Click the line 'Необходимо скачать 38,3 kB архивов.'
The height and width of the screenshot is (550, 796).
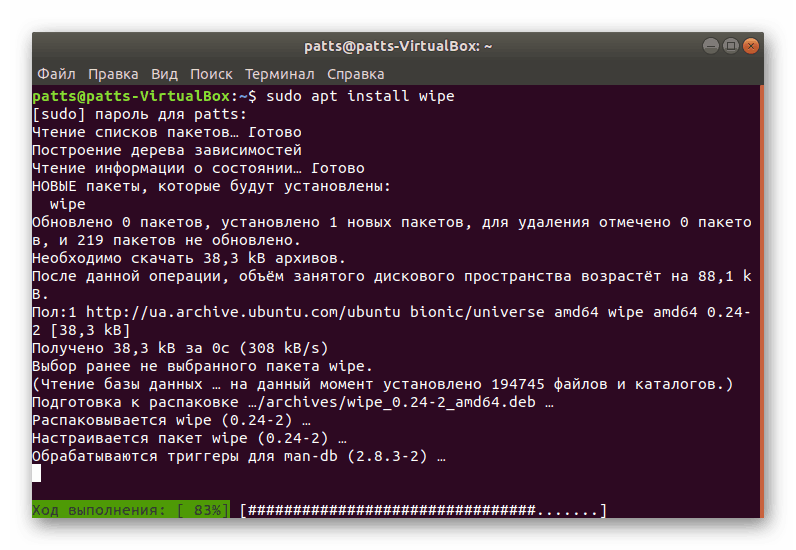(189, 258)
